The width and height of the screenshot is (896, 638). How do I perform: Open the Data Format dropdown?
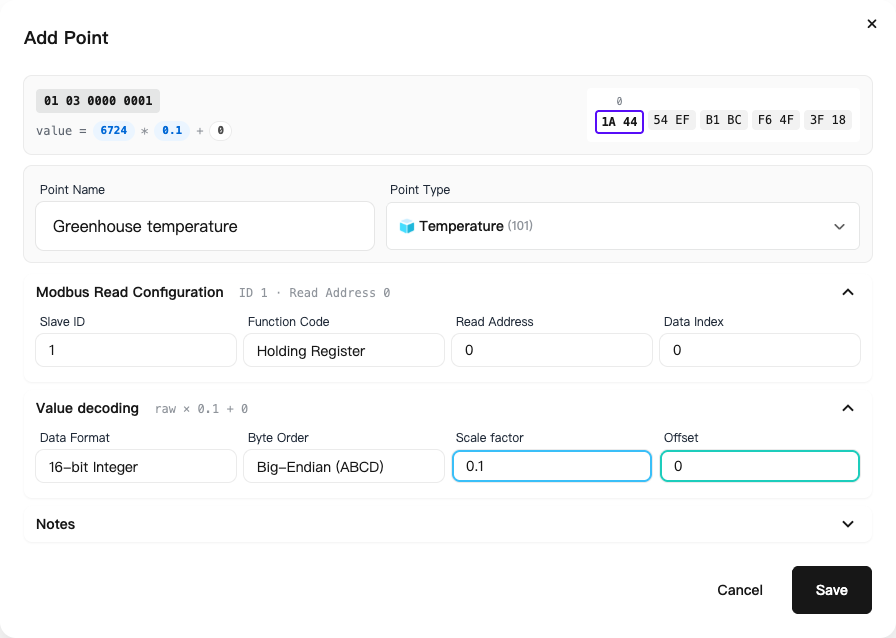pos(136,466)
